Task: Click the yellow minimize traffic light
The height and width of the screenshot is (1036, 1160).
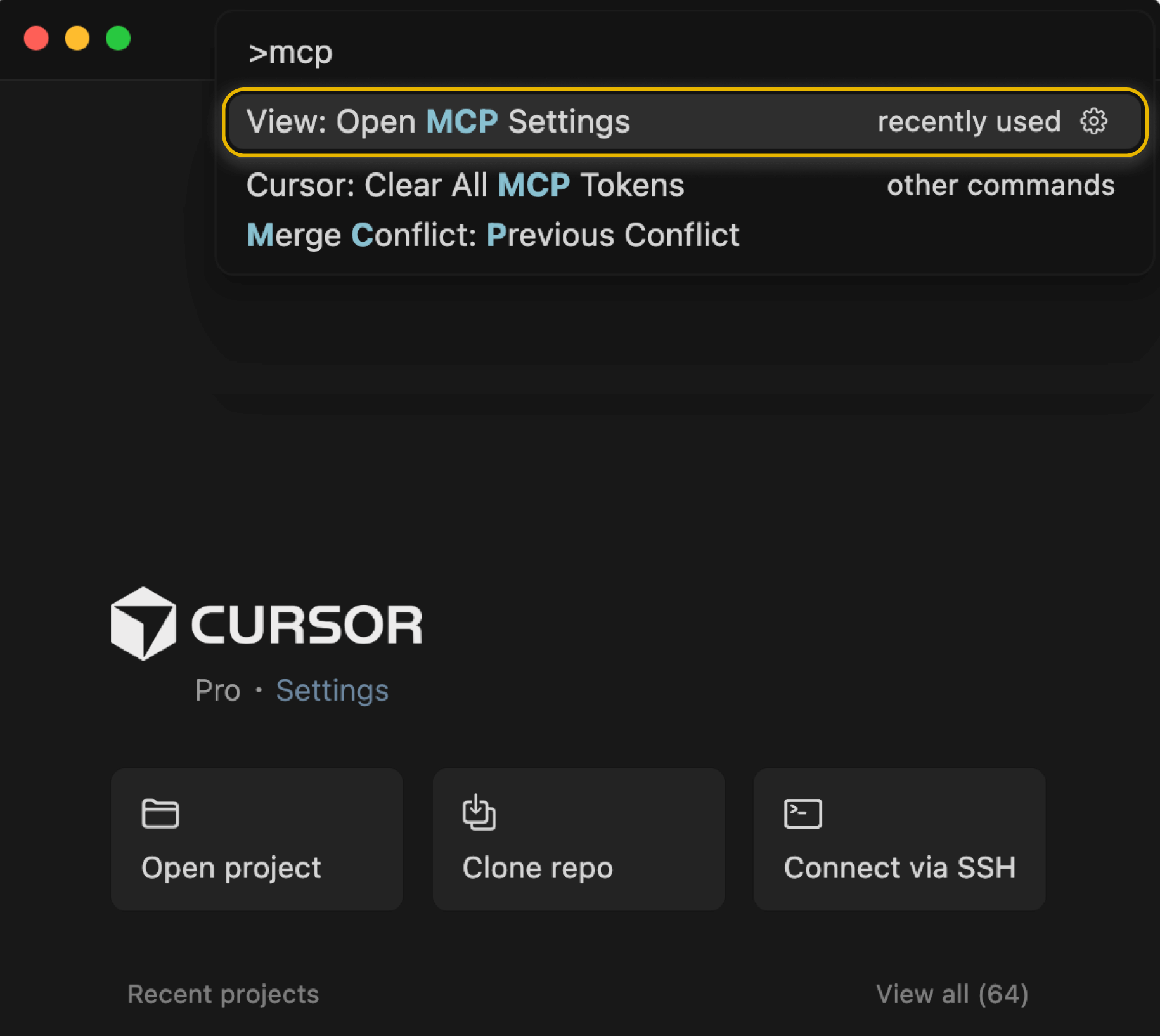Action: 77,39
